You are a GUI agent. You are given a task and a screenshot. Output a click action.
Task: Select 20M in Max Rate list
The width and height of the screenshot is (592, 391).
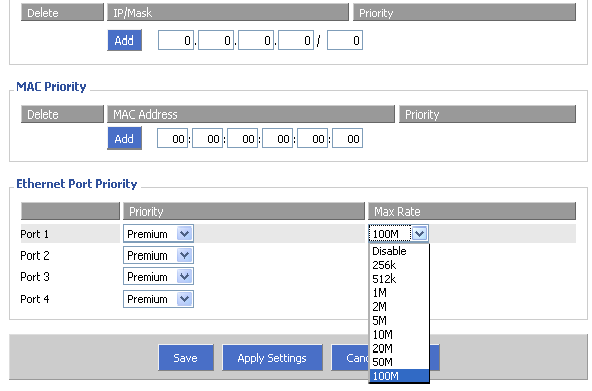[399, 348]
